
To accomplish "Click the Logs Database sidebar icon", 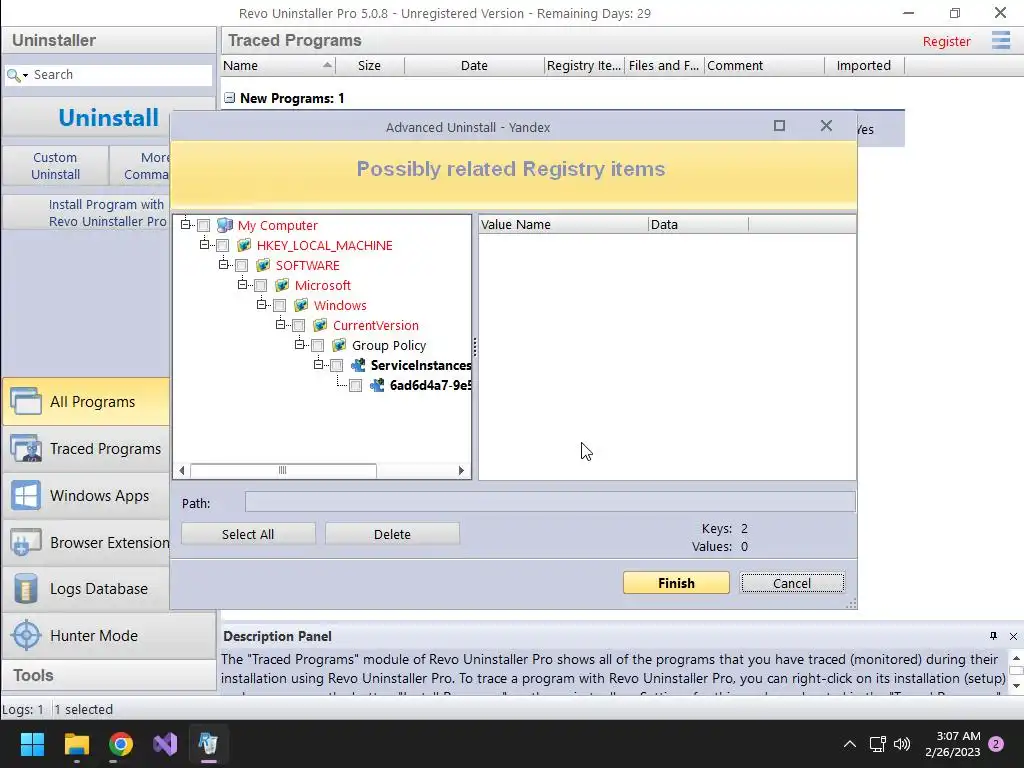I will click(x=26, y=588).
